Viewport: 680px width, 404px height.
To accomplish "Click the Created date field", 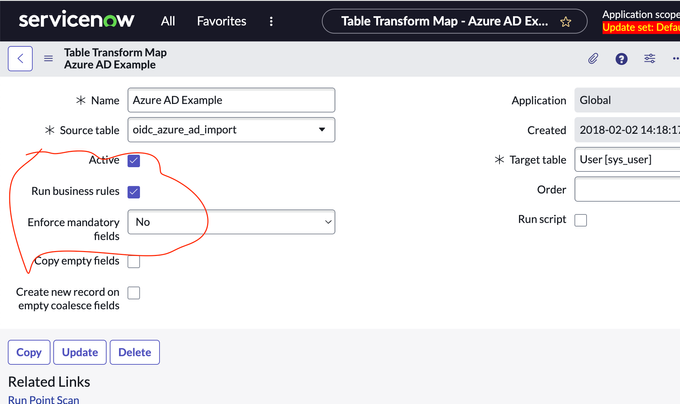I will pyautogui.click(x=627, y=130).
